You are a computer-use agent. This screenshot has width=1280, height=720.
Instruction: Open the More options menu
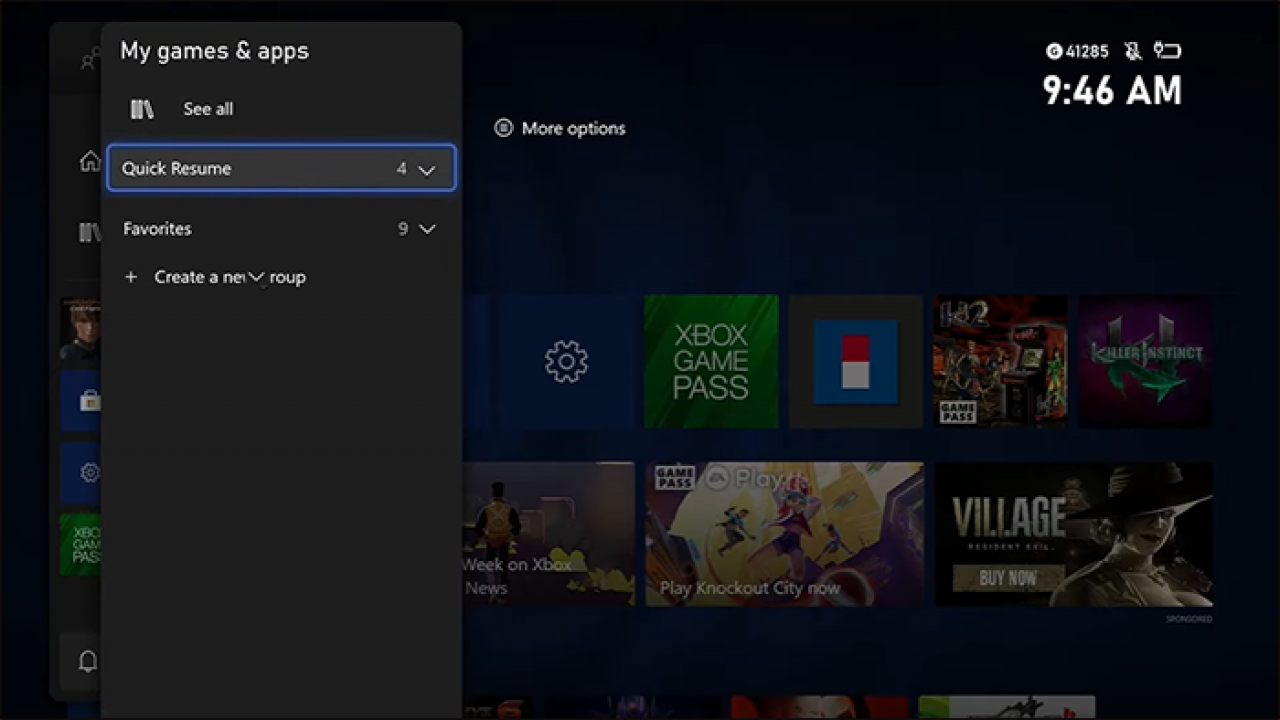coord(559,128)
